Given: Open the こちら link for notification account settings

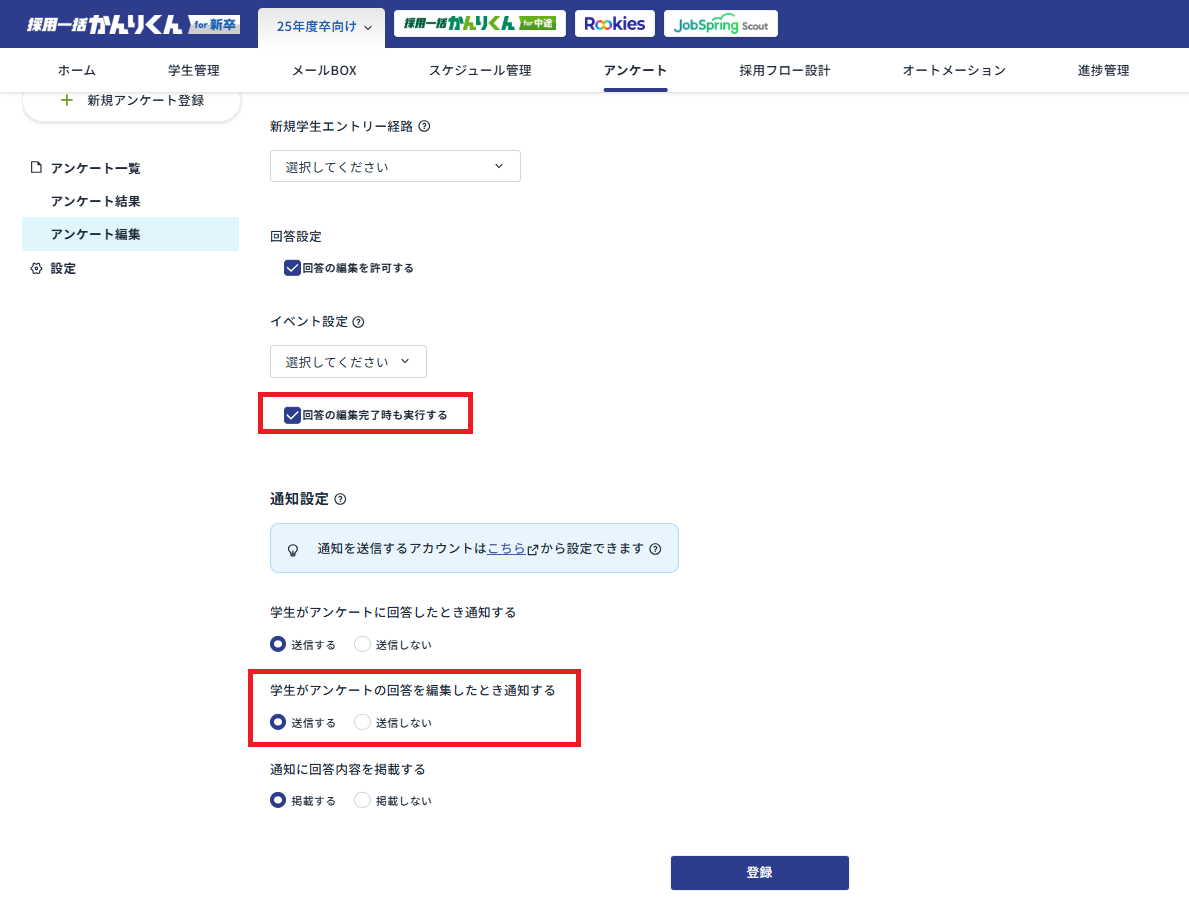Looking at the screenshot, I should click(506, 548).
